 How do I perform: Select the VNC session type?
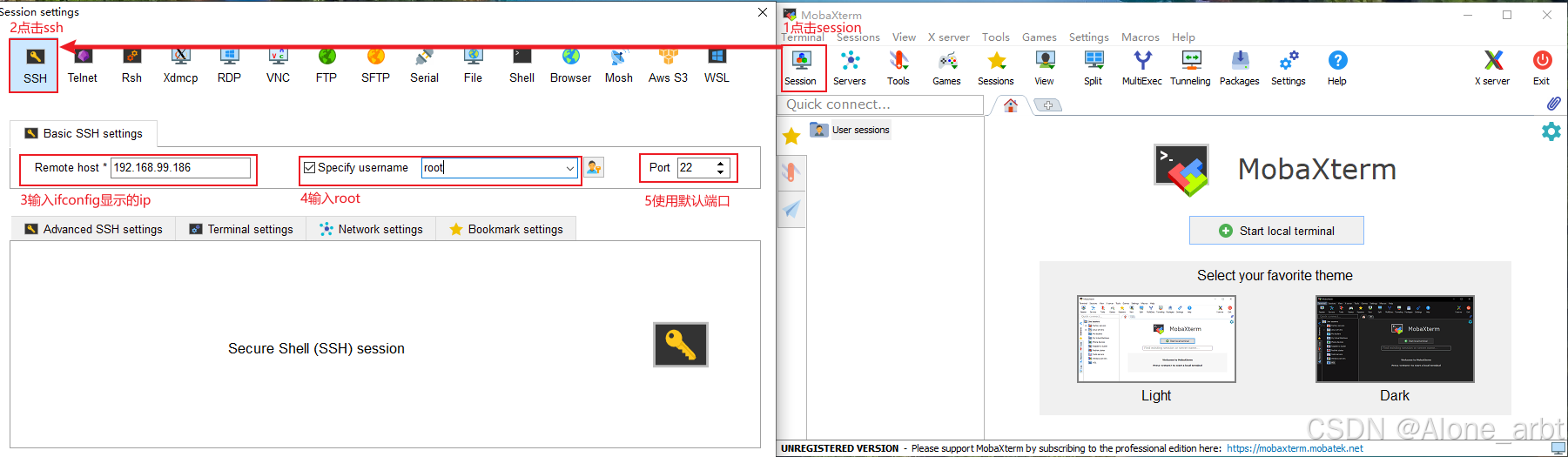278,67
